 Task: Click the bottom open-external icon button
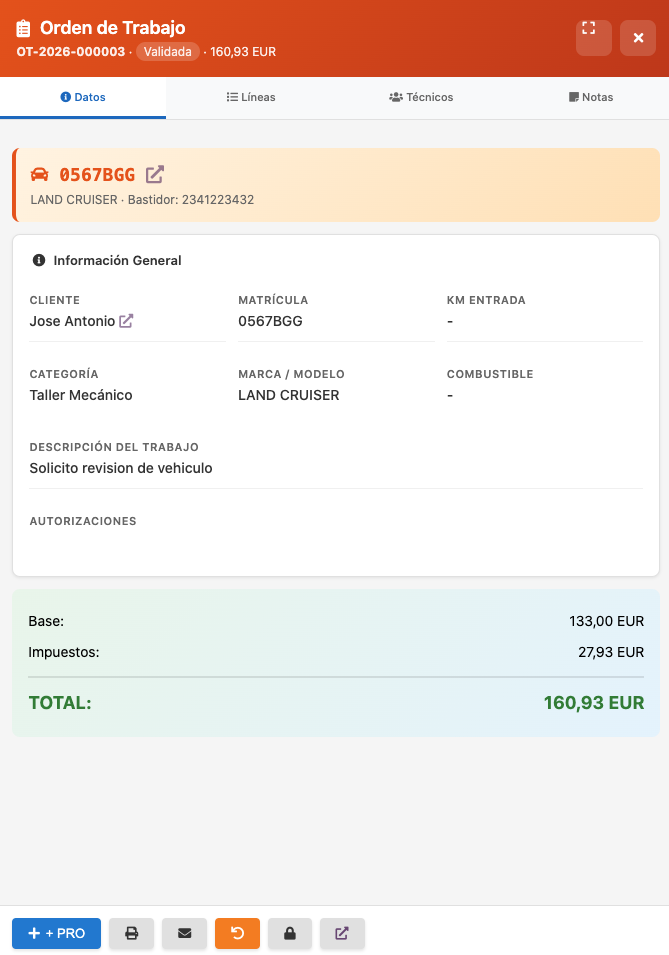click(x=342, y=933)
